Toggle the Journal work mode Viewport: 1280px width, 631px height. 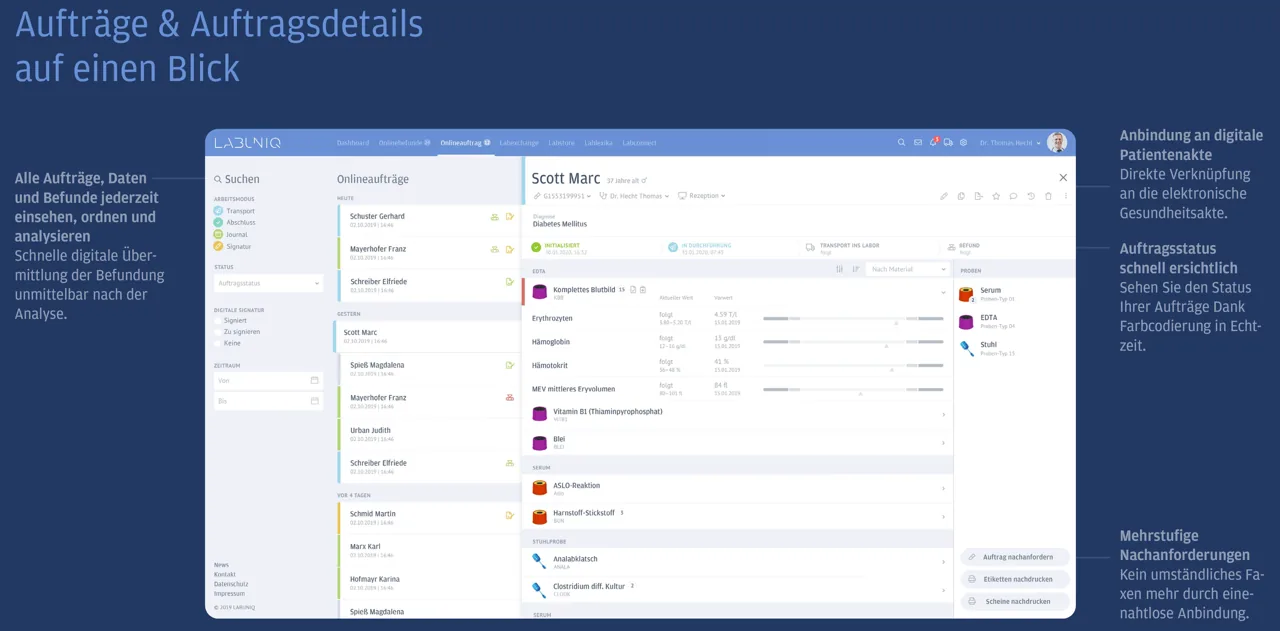(232, 234)
